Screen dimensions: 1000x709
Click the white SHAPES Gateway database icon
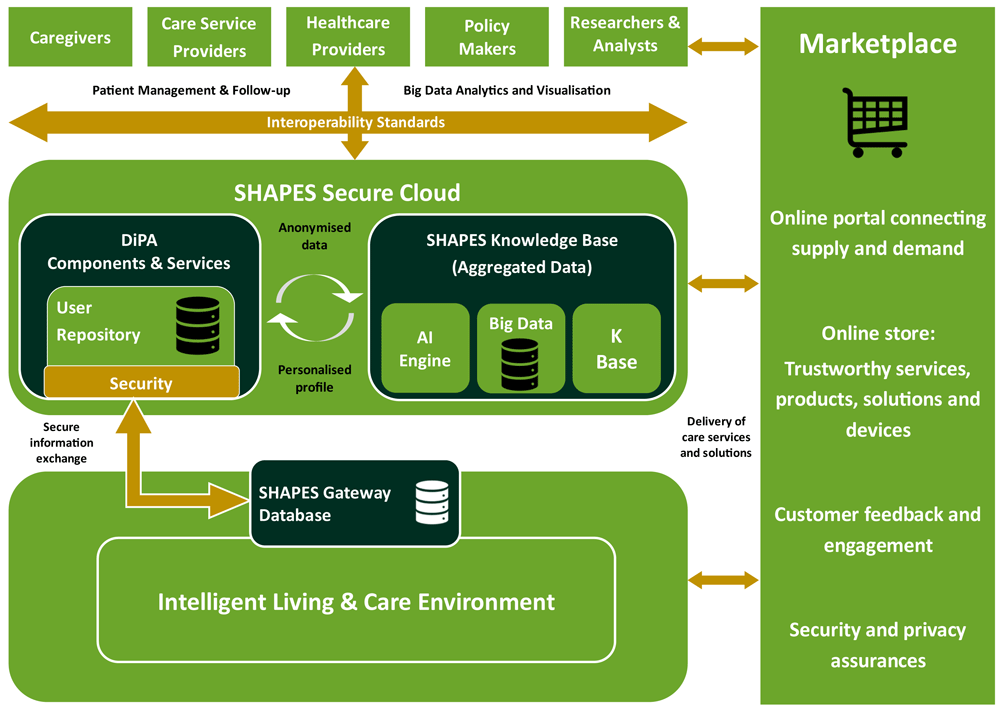coord(432,502)
